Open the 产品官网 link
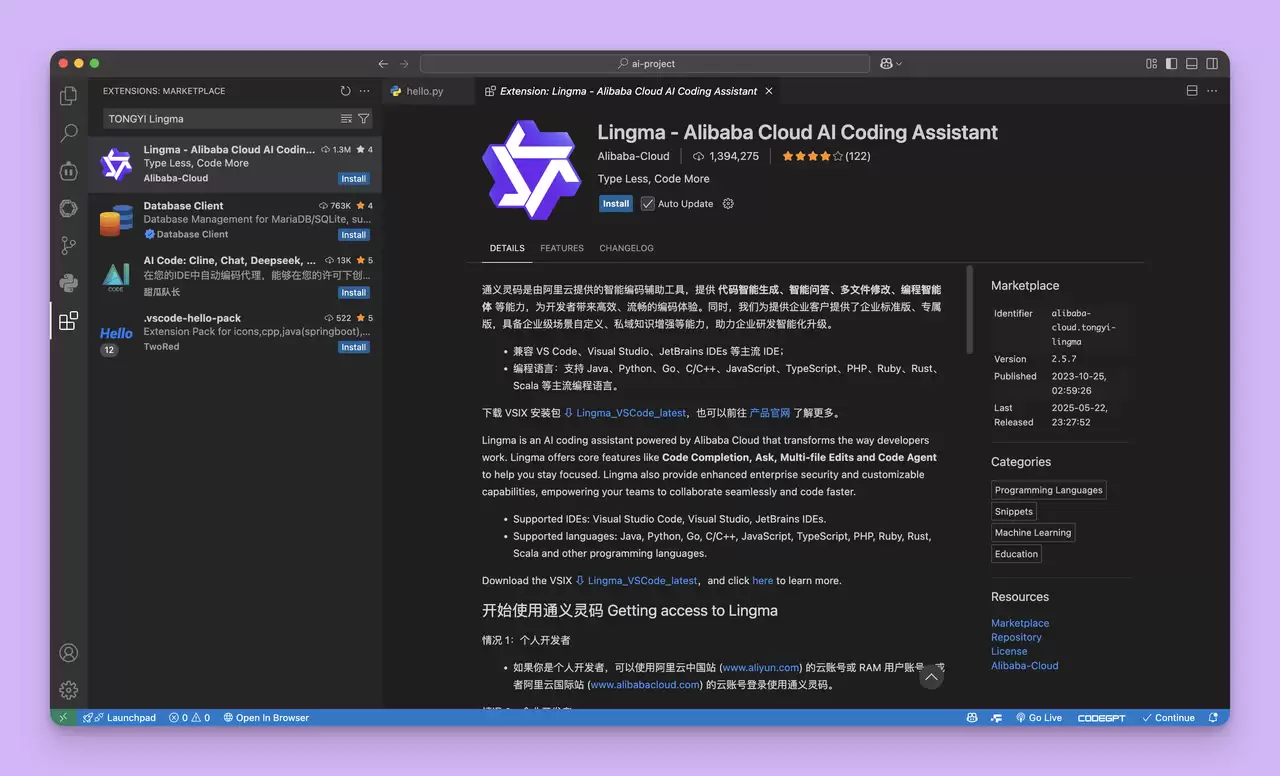 770,413
